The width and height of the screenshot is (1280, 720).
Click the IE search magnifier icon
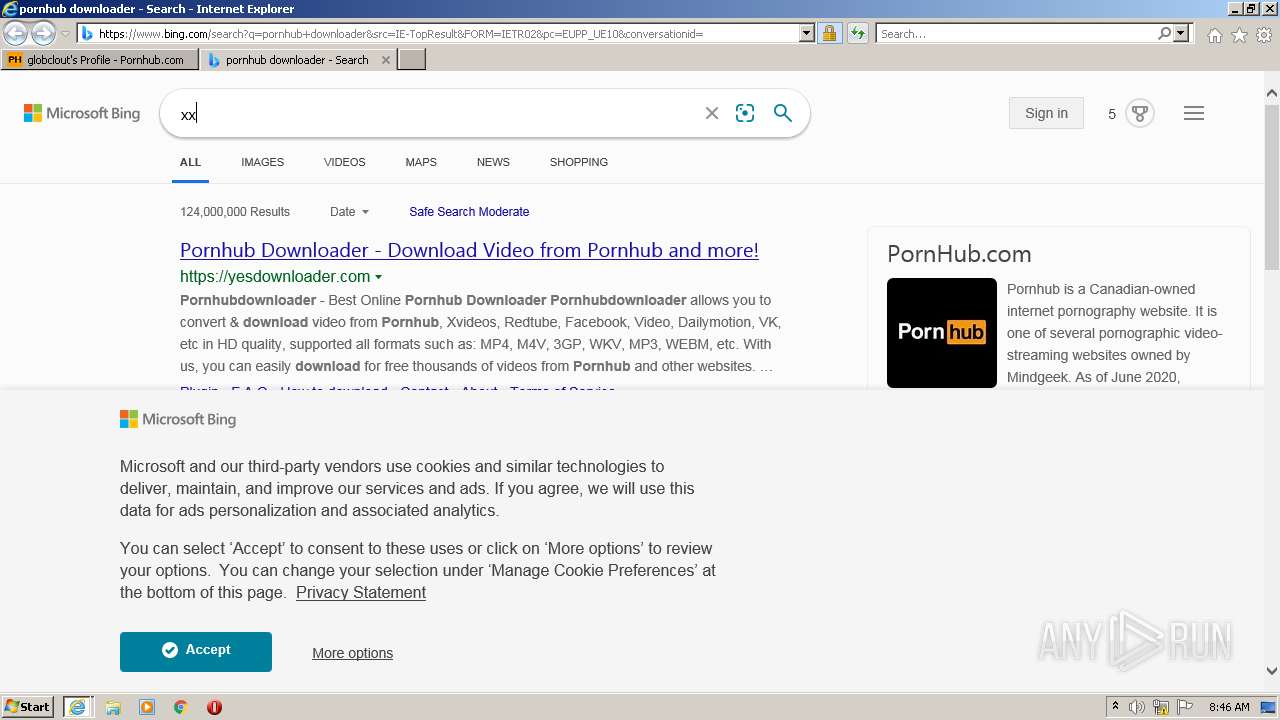(x=1164, y=33)
